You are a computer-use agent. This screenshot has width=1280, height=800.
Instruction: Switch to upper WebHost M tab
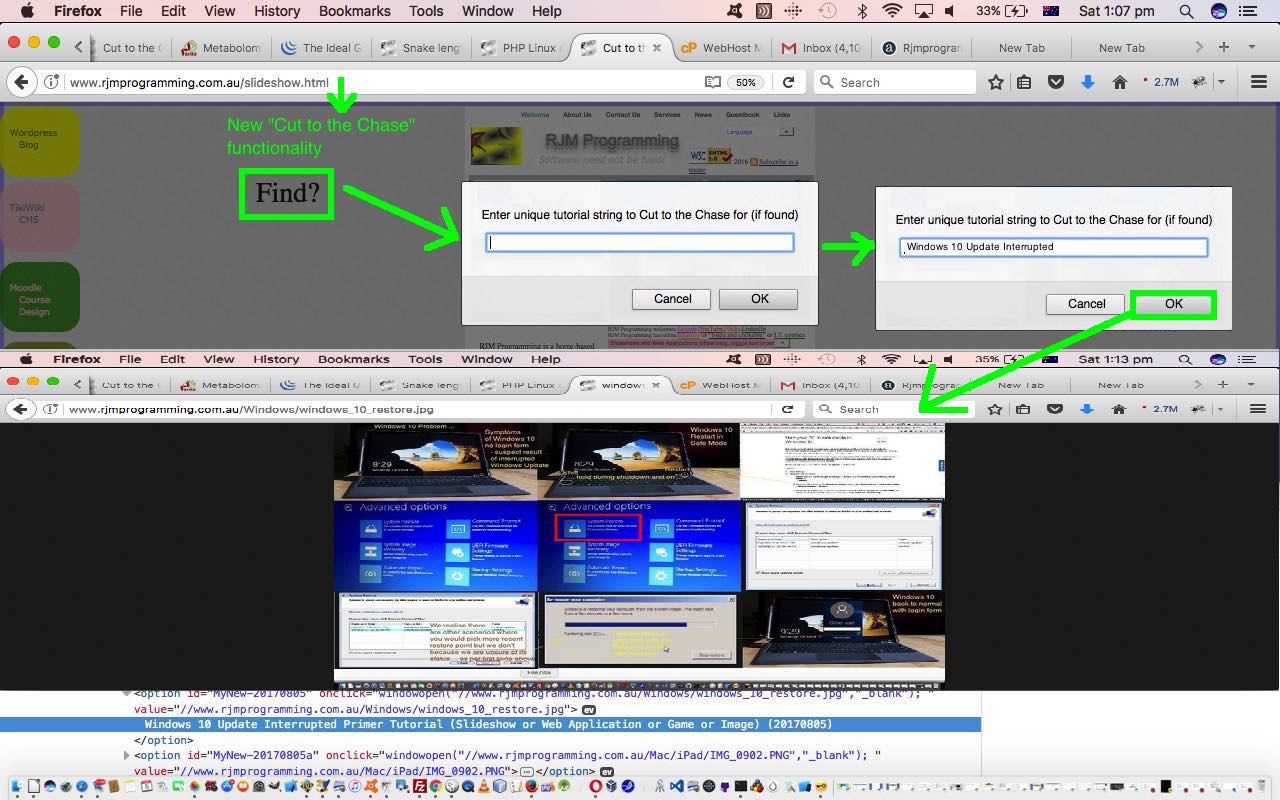724,47
